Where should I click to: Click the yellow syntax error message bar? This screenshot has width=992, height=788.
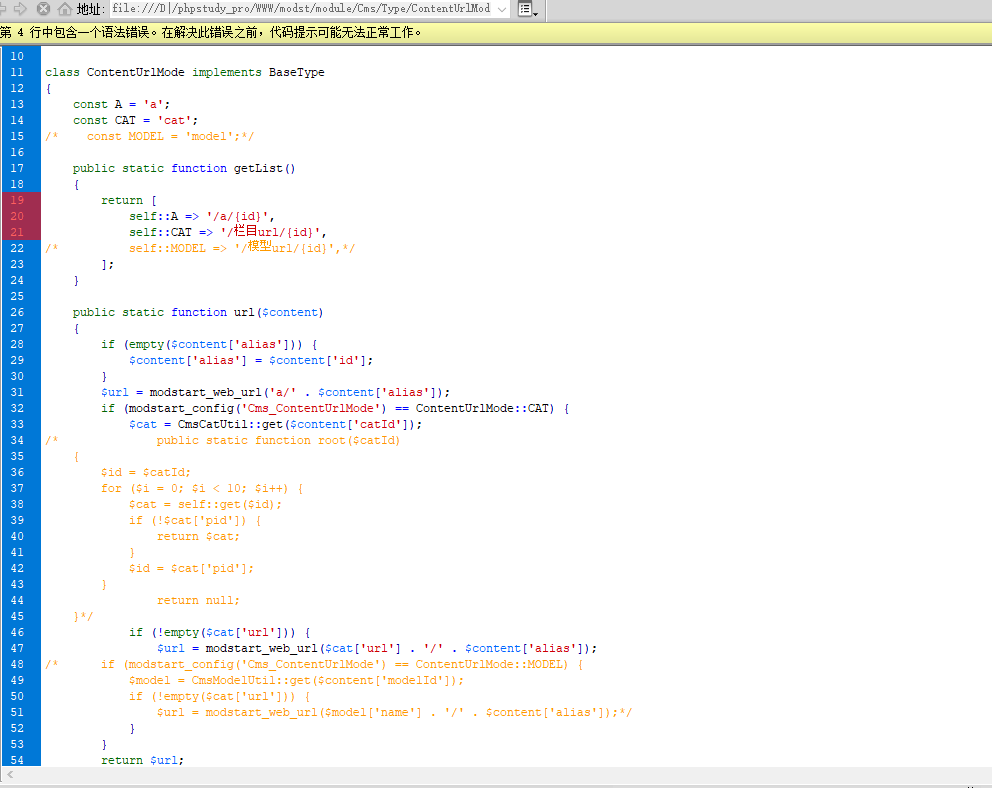pos(496,32)
